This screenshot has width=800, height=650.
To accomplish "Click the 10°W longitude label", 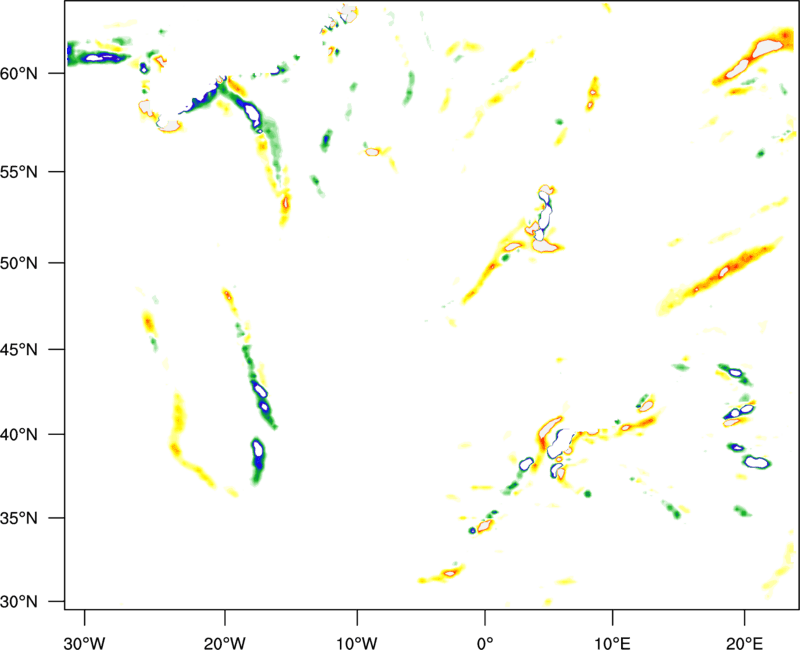I will coord(357,643).
